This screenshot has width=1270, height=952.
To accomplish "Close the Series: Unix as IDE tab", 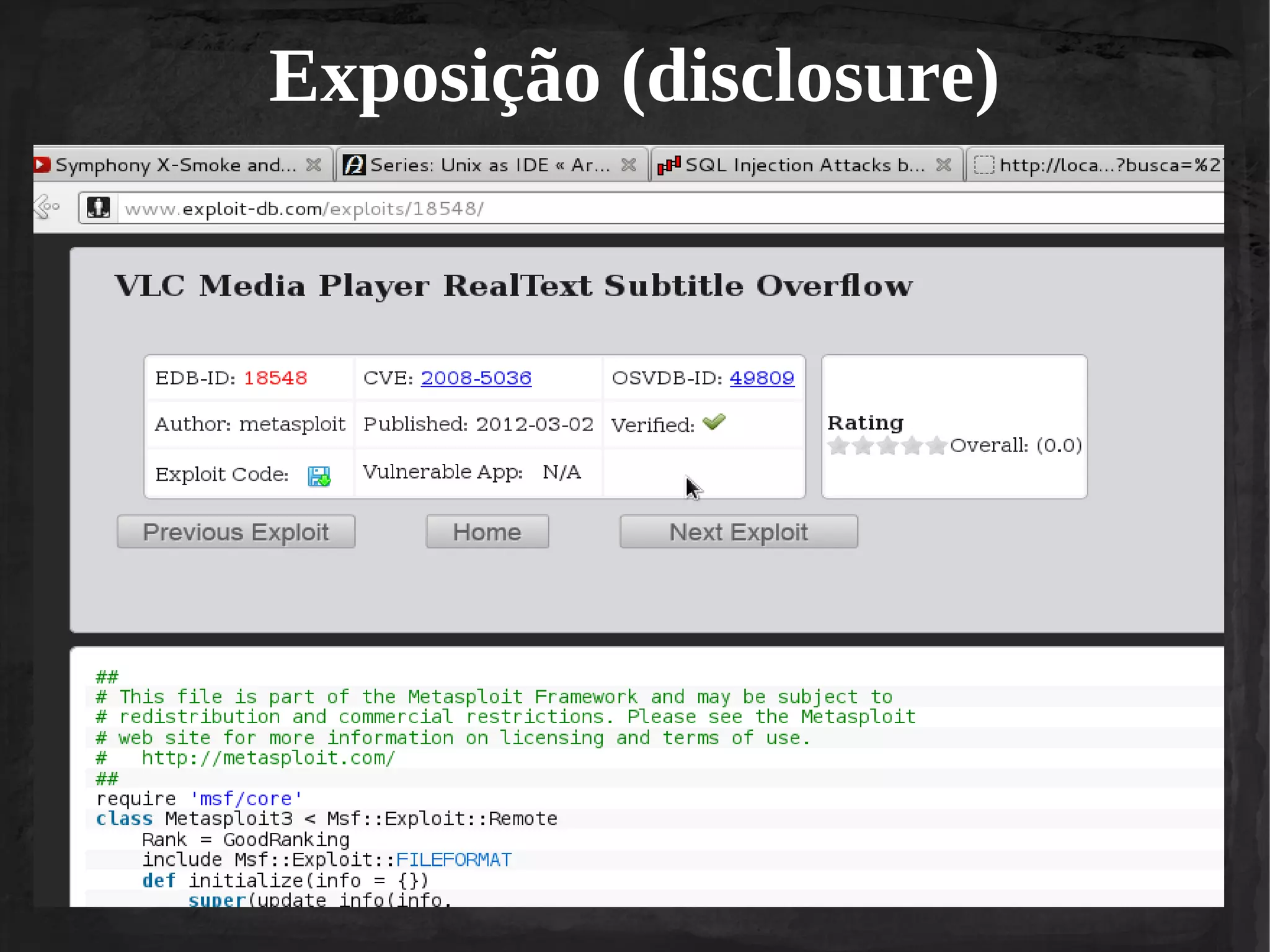I will [x=629, y=165].
